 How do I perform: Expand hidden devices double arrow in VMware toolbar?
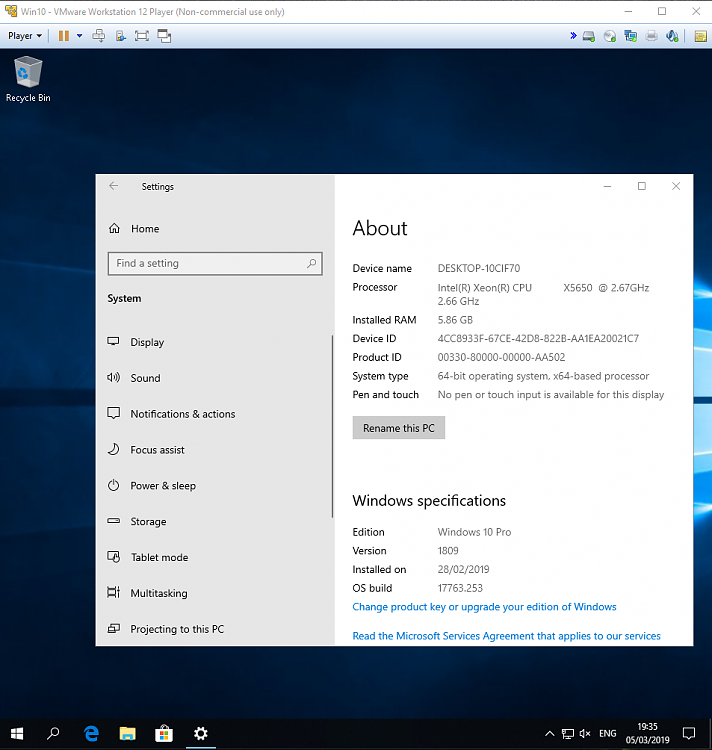pos(573,35)
